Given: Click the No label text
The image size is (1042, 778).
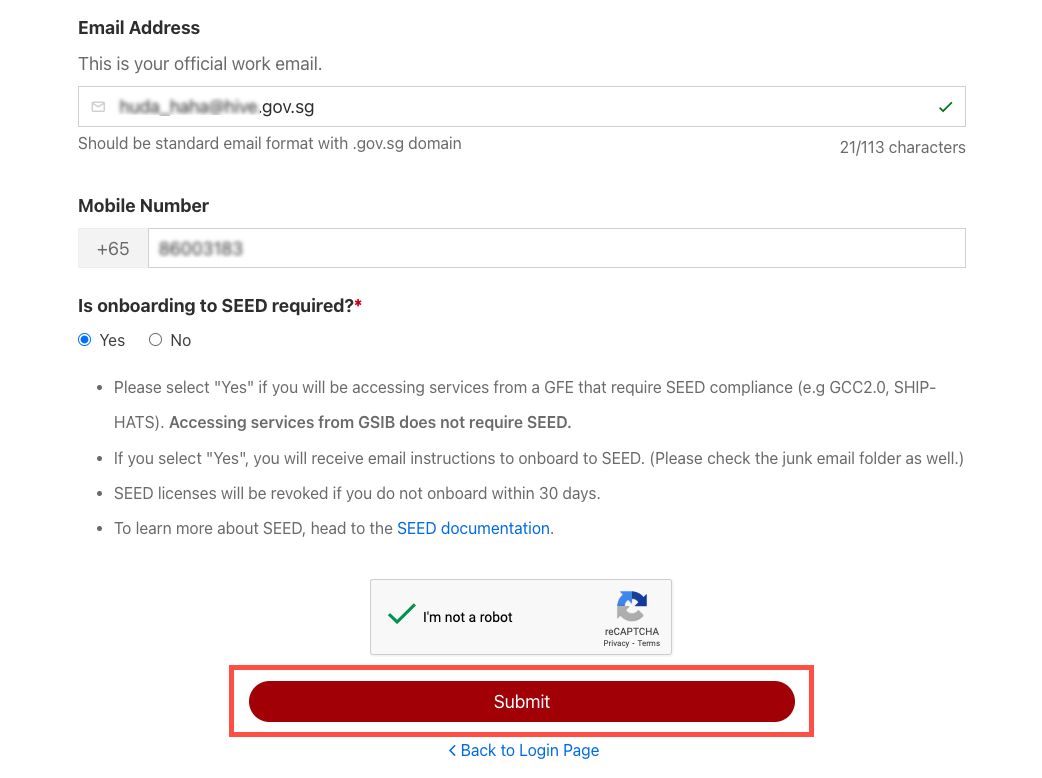Looking at the screenshot, I should click(181, 341).
